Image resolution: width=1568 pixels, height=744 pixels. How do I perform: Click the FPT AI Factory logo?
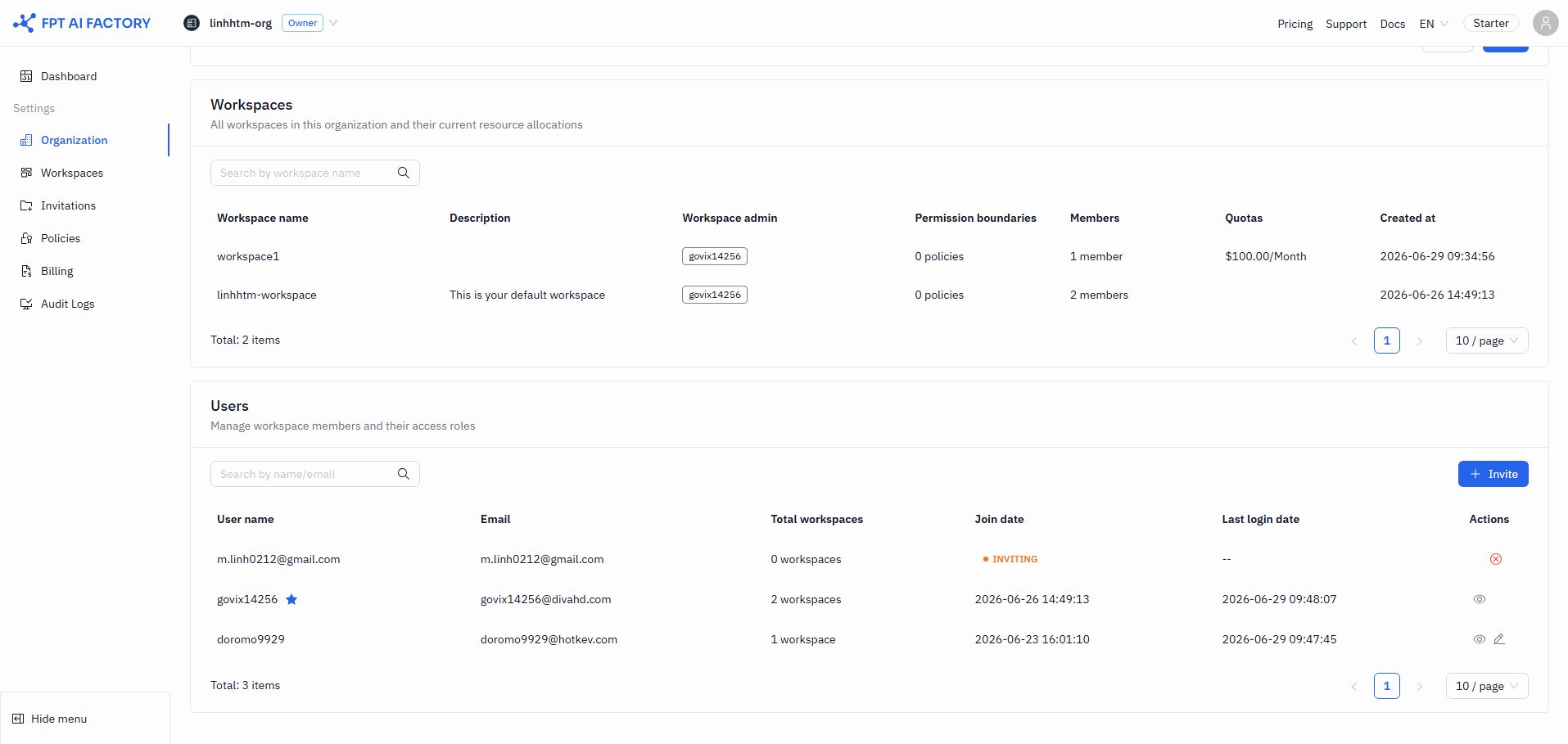tap(82, 23)
